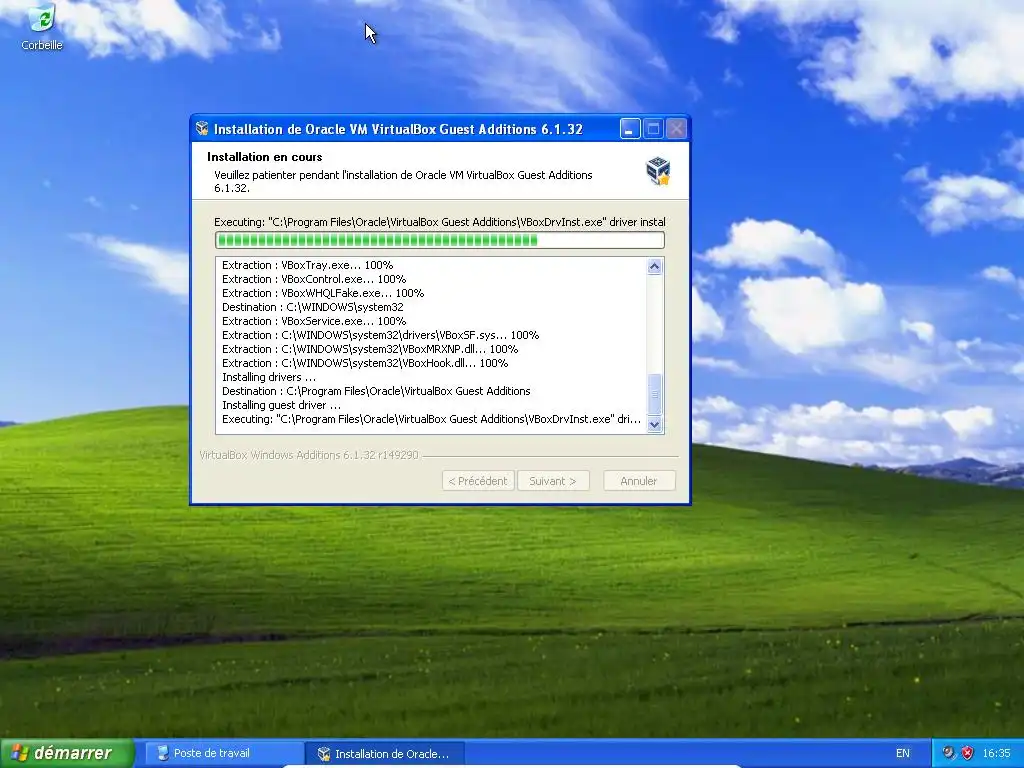Screen dimensions: 1024x768
Task: Click the VirtualBox installer title bar icon
Action: click(x=202, y=129)
